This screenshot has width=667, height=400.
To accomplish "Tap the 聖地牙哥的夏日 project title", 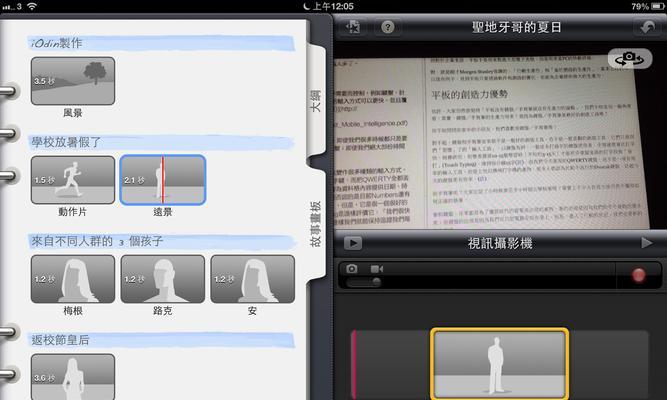I will click(516, 27).
